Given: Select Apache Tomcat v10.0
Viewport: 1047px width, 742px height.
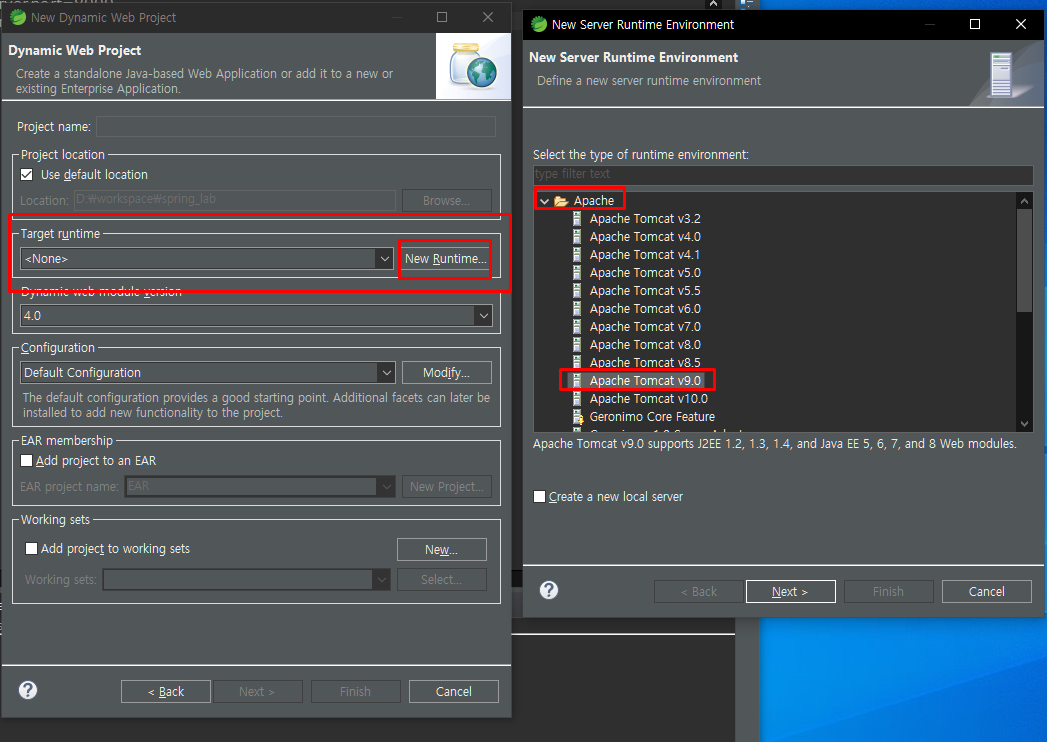Looking at the screenshot, I should pyautogui.click(x=648, y=399).
